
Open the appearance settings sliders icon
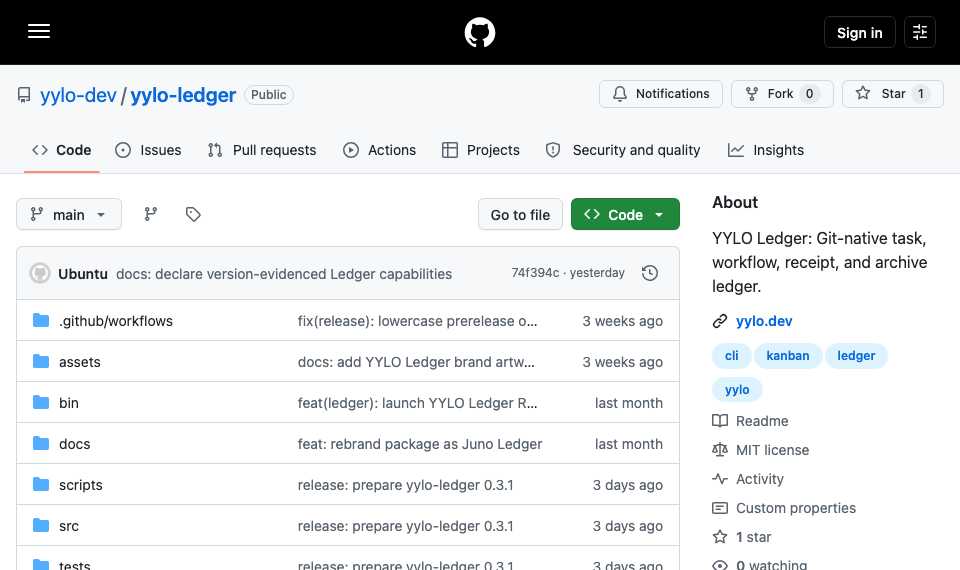coord(920,32)
